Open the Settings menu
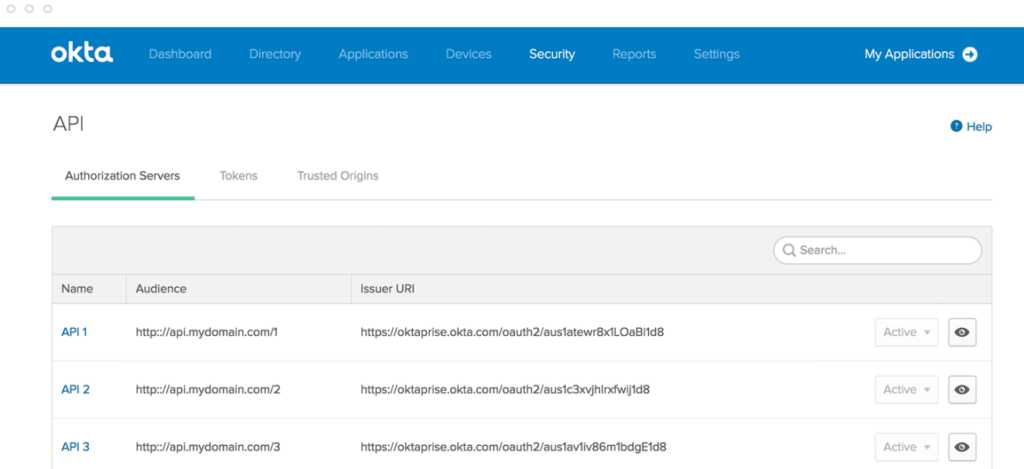 click(x=716, y=54)
